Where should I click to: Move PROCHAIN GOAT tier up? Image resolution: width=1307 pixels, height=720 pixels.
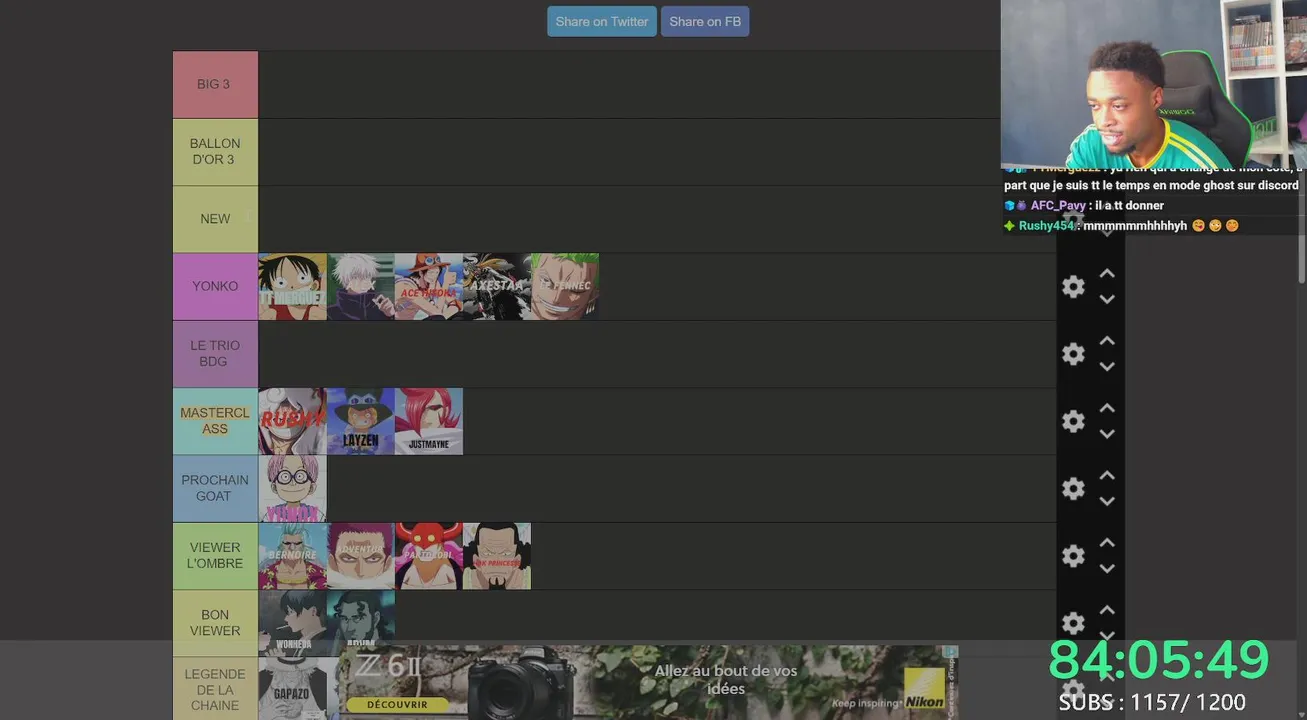click(x=1107, y=475)
